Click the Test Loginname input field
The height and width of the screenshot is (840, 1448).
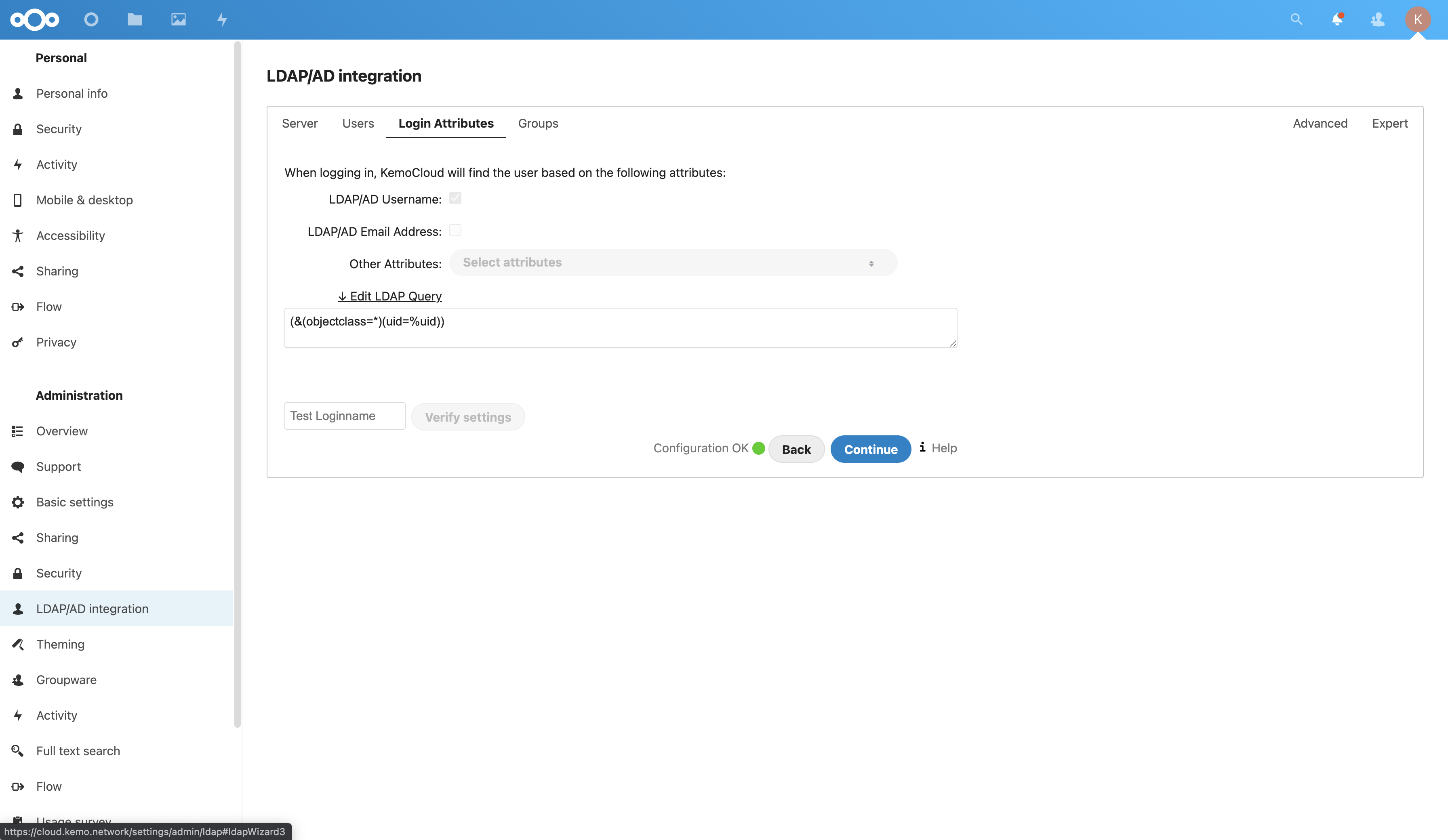pos(344,416)
